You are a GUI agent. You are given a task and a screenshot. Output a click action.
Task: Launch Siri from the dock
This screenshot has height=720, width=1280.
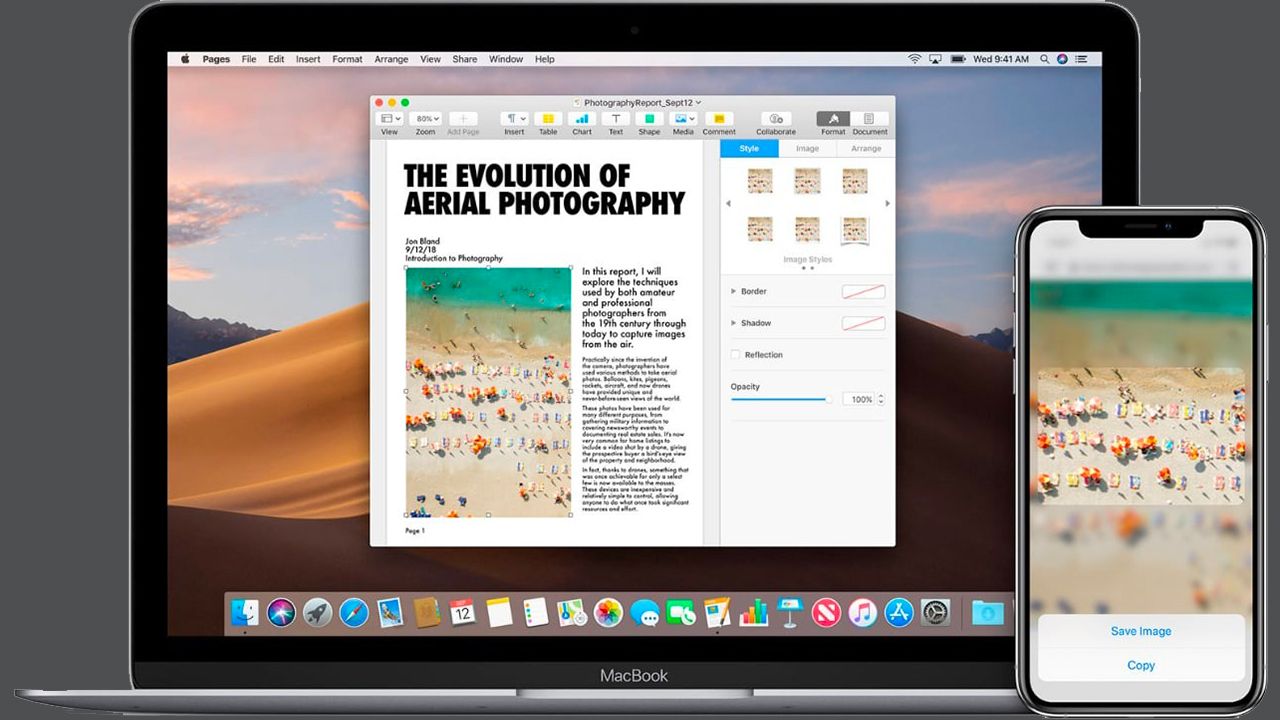pos(281,612)
